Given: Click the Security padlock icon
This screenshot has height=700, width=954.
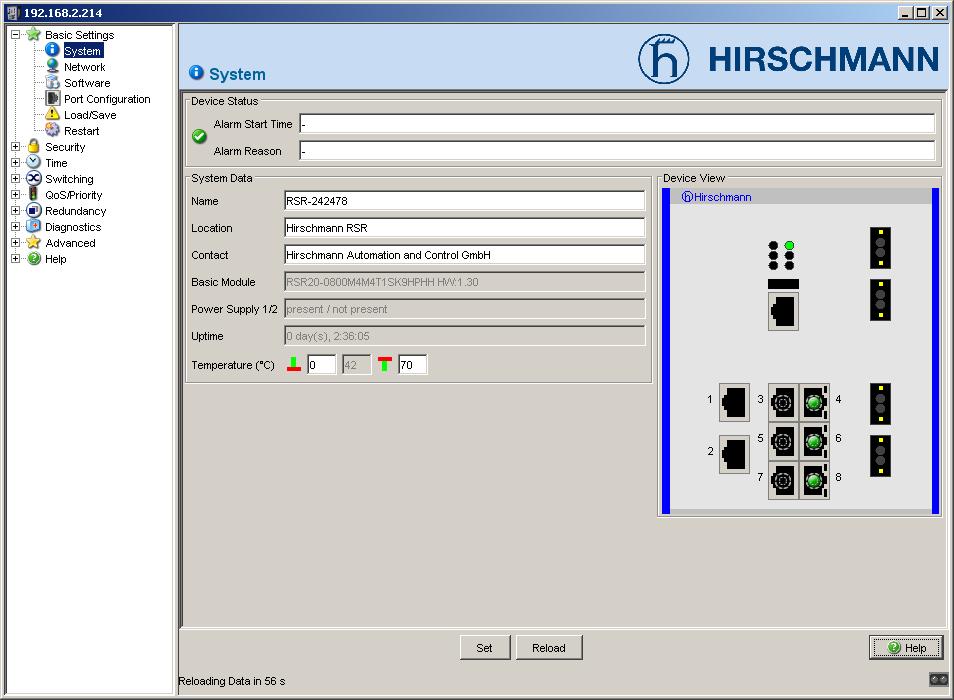Looking at the screenshot, I should point(33,147).
